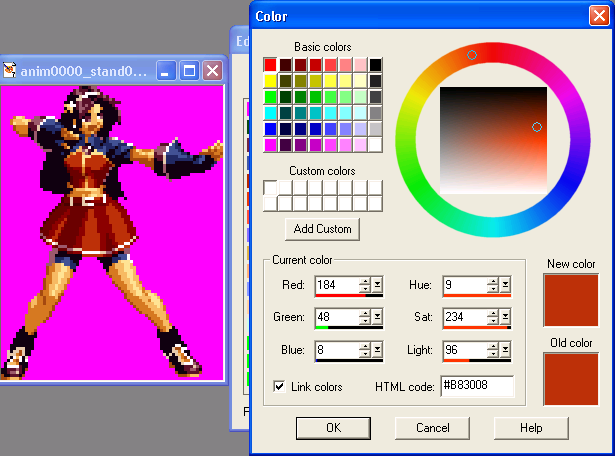Image resolution: width=615 pixels, height=456 pixels.
Task: Select the gray basic color swatch
Action: [375, 113]
